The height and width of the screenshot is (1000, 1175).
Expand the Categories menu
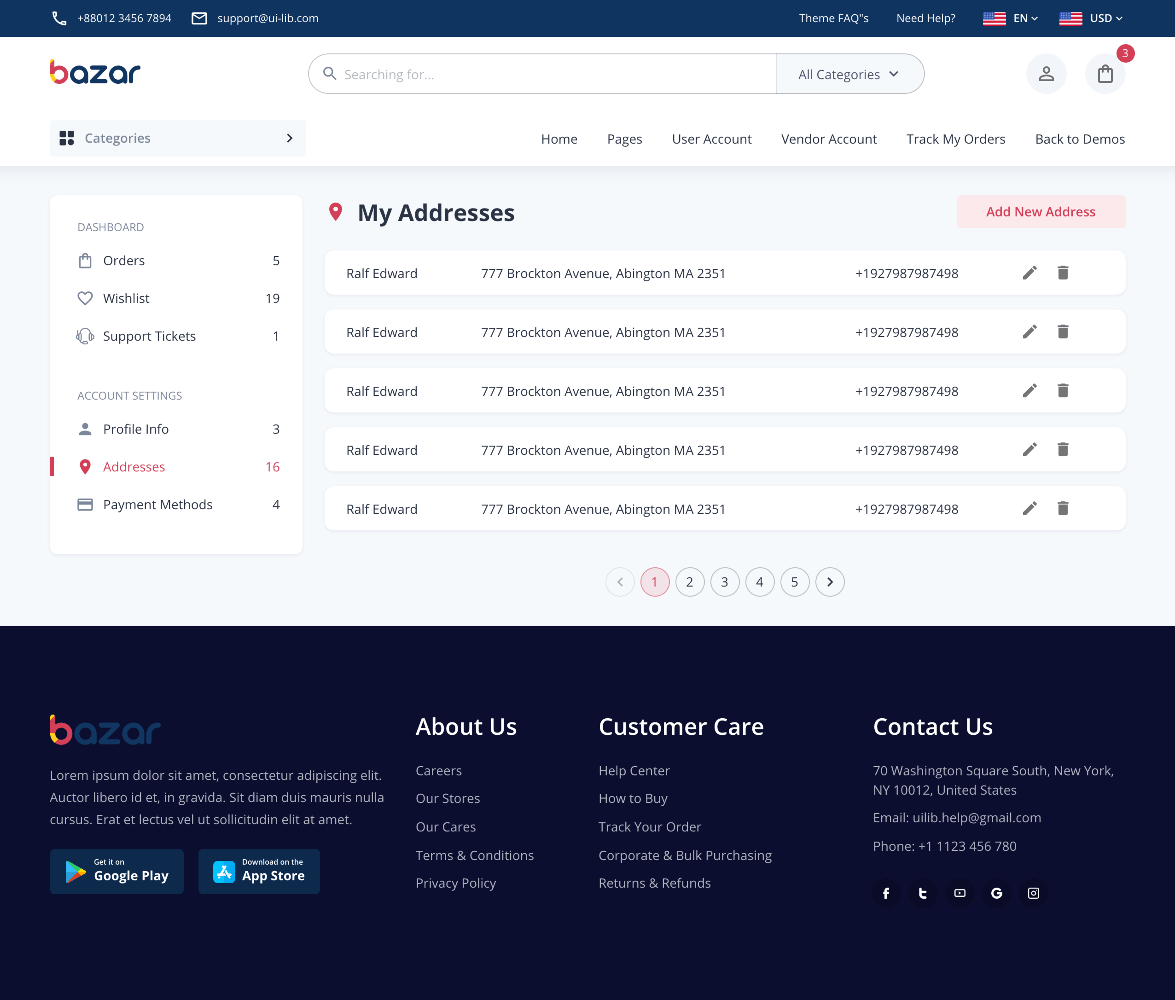click(177, 138)
